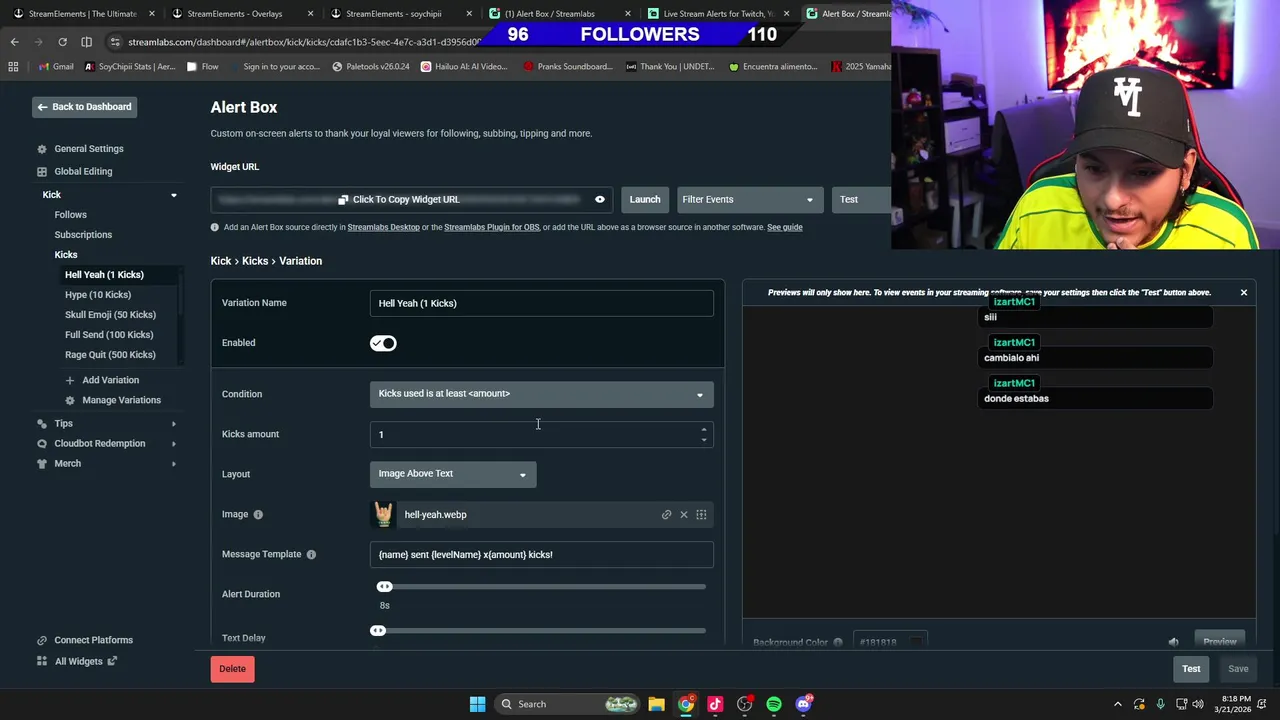Reload the page in browser

tap(62, 42)
